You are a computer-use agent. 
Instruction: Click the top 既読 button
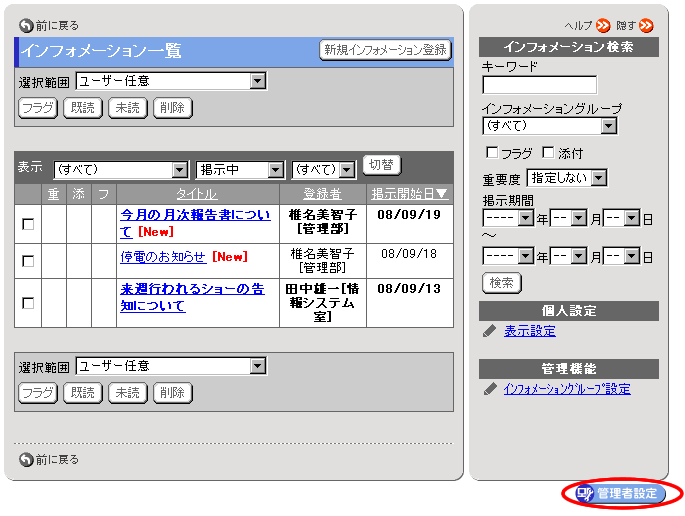point(83,108)
